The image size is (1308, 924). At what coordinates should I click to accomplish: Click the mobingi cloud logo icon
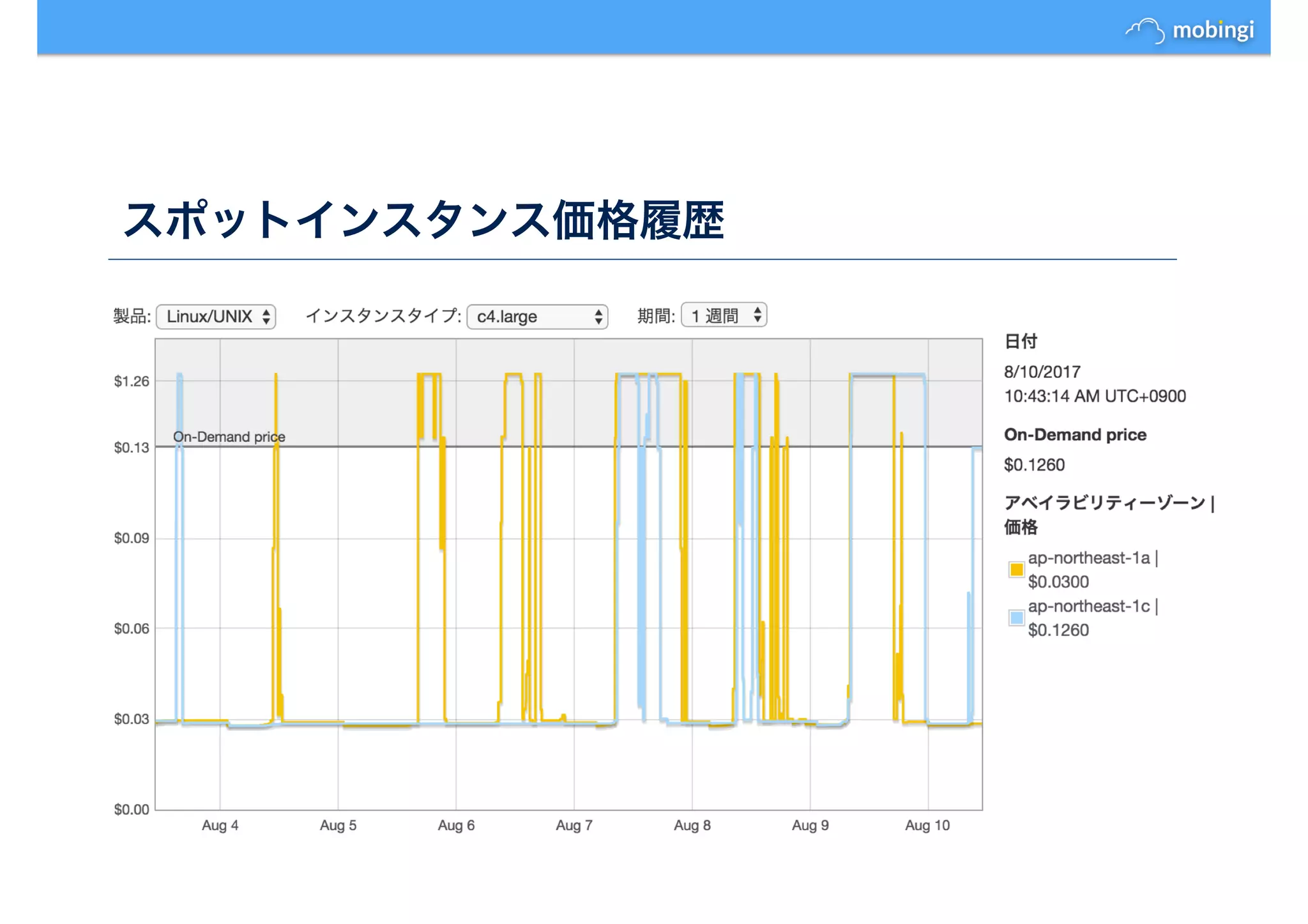[1145, 30]
